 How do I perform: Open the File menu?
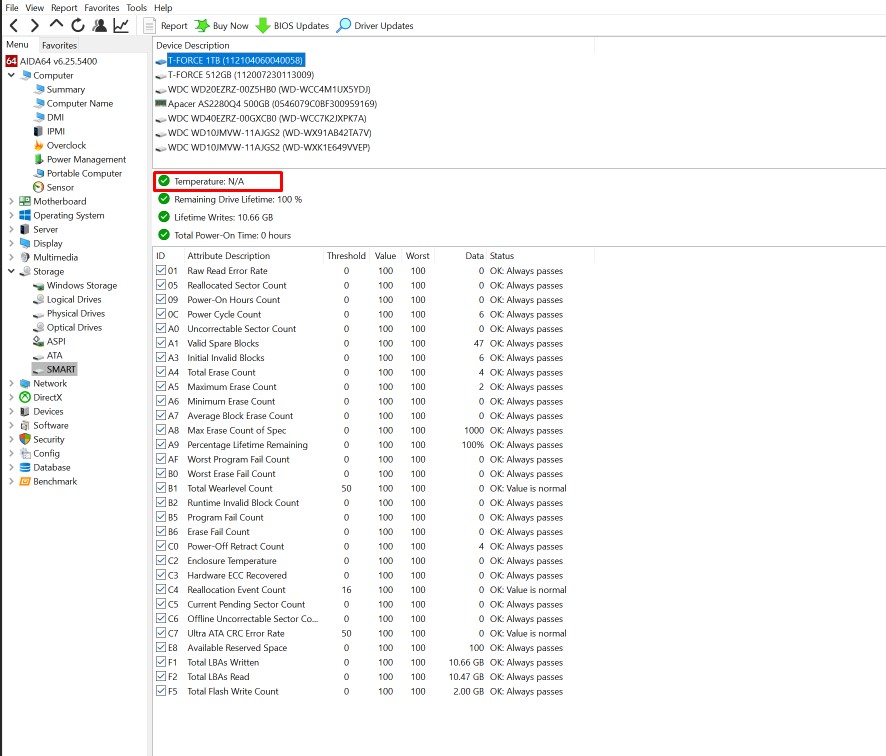12,8
